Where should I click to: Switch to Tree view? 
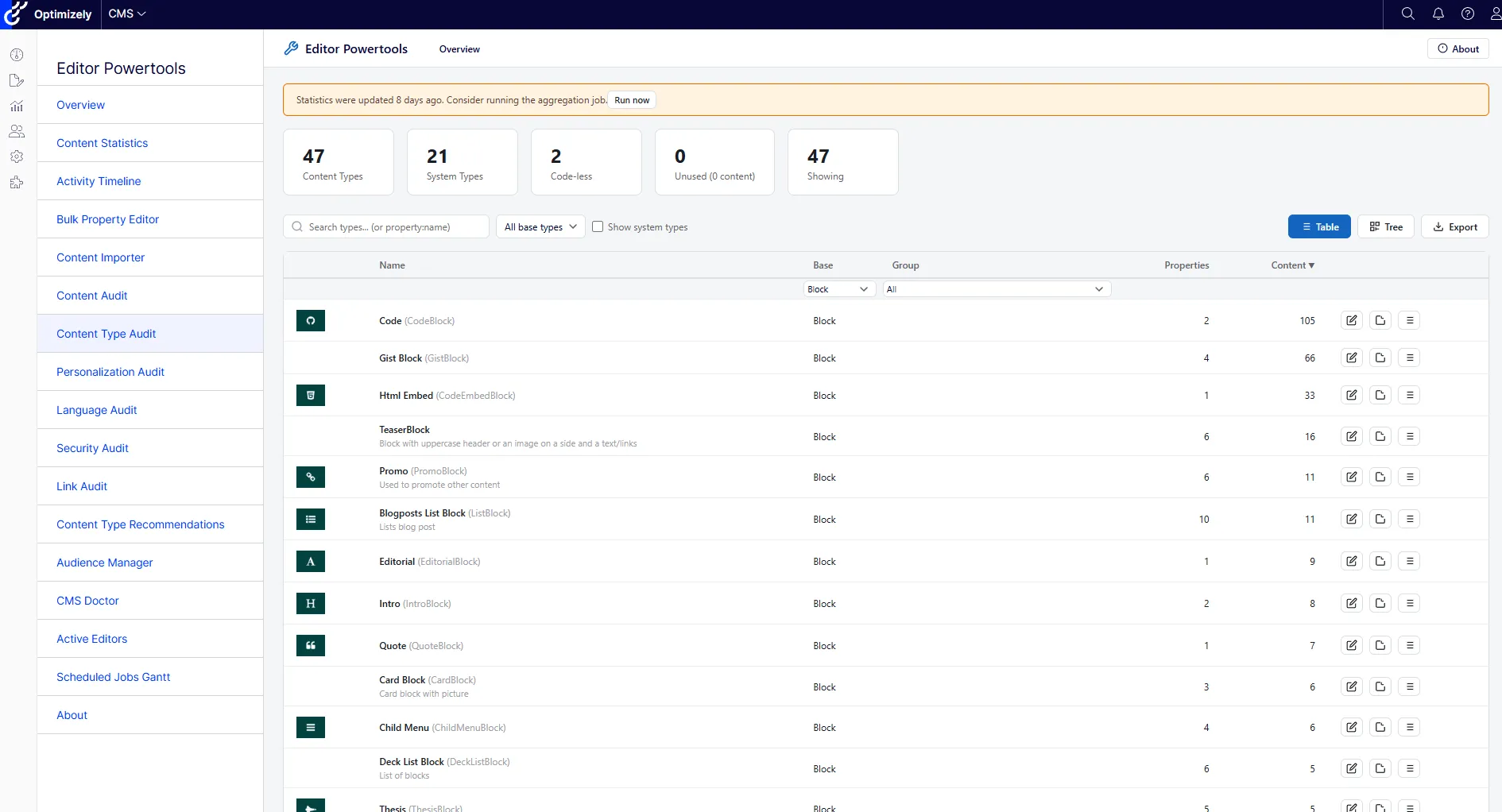point(1386,226)
